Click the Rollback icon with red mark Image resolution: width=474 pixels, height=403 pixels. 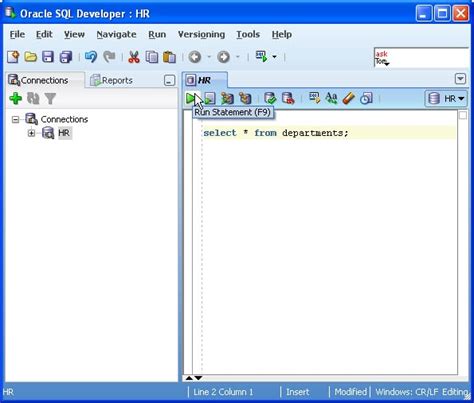coord(288,98)
